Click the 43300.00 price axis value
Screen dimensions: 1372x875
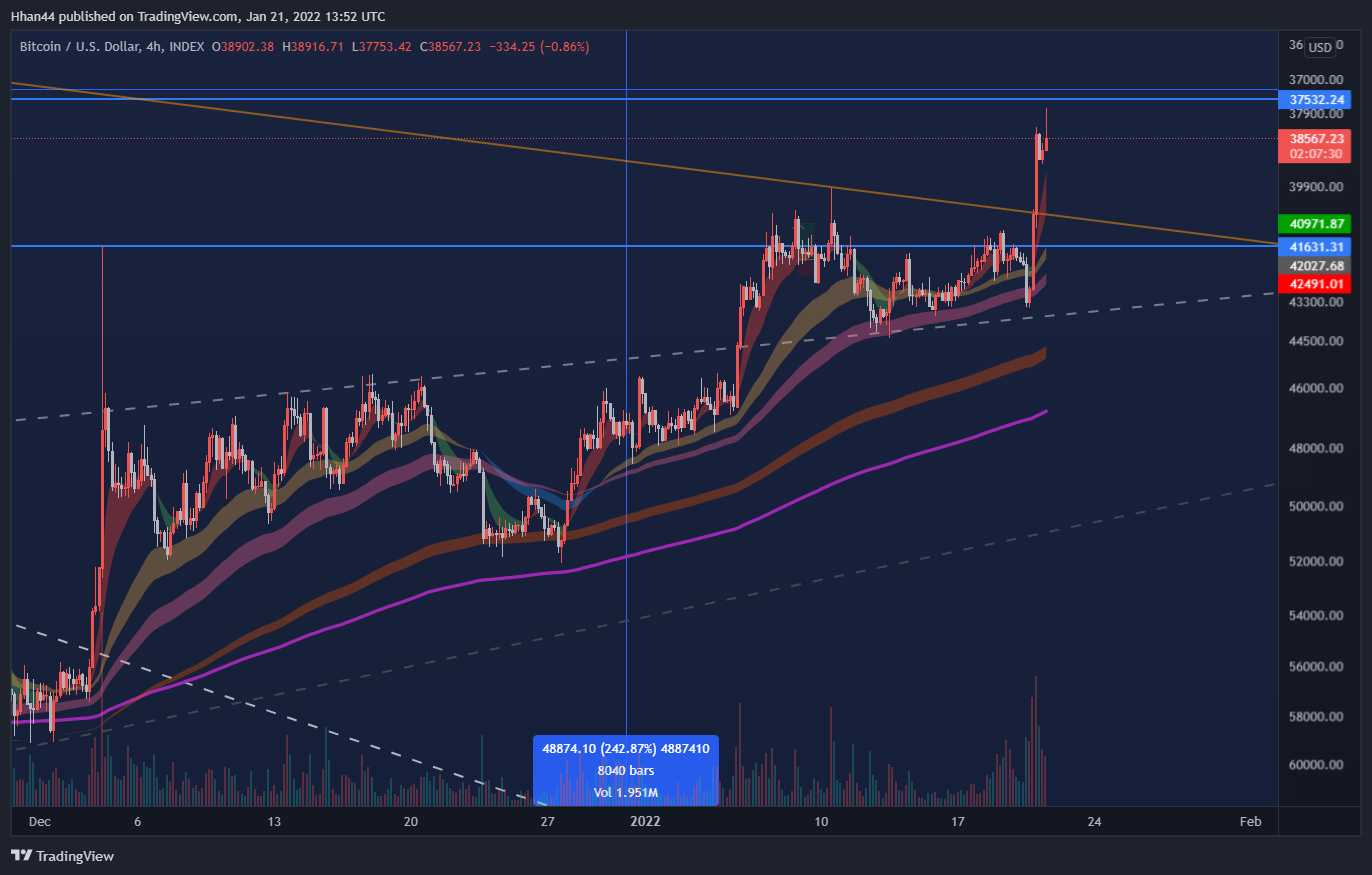pyautogui.click(x=1316, y=302)
